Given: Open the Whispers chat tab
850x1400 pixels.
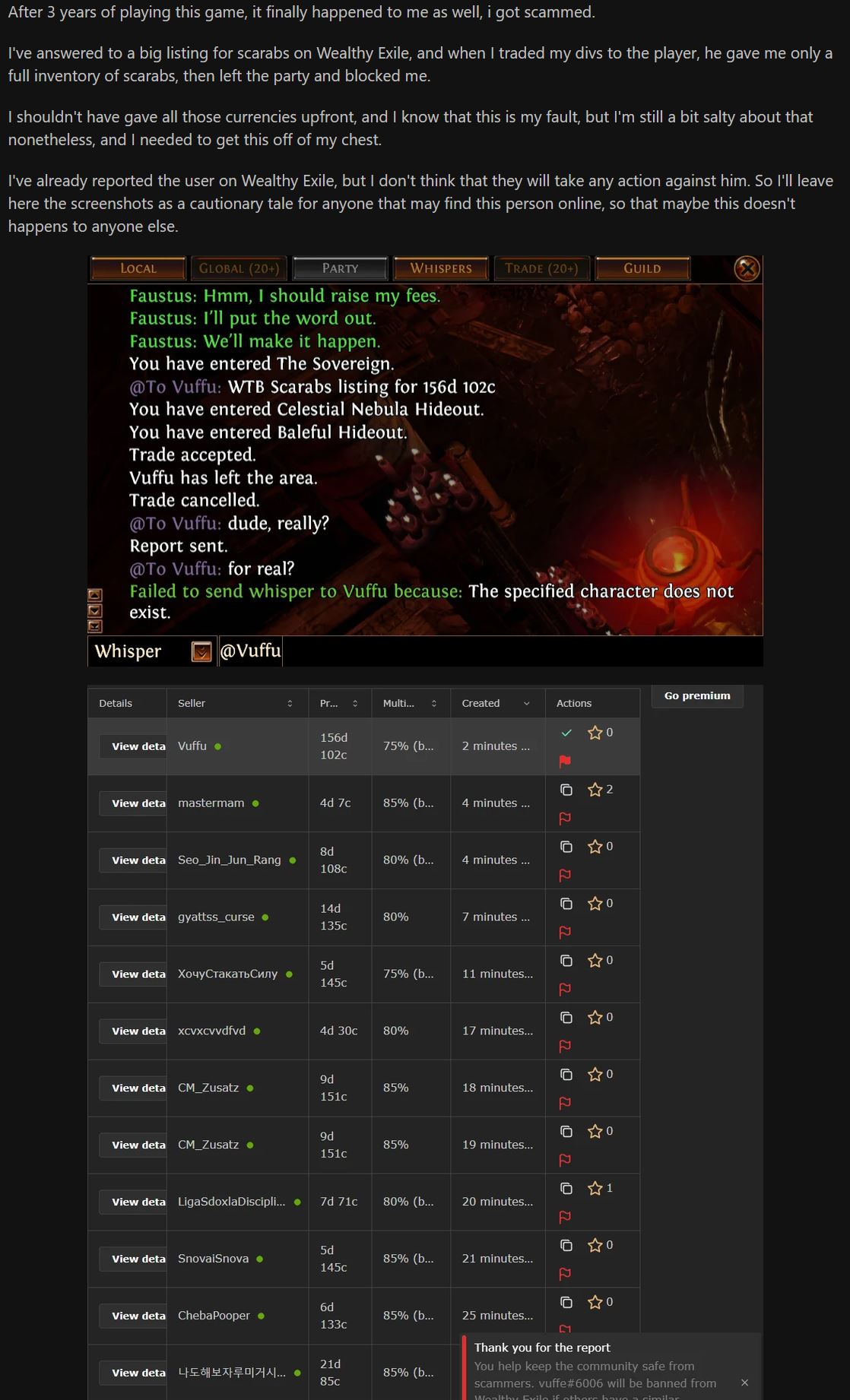Looking at the screenshot, I should (441, 268).
